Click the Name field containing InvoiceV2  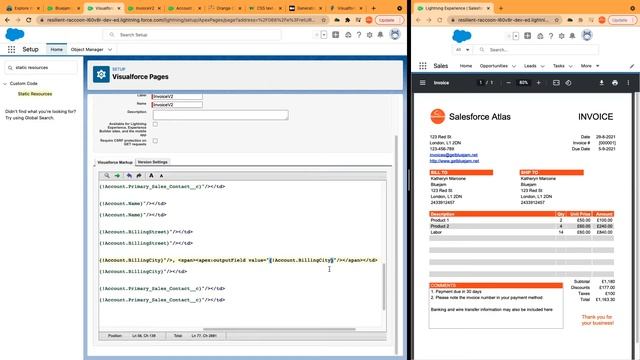177,105
